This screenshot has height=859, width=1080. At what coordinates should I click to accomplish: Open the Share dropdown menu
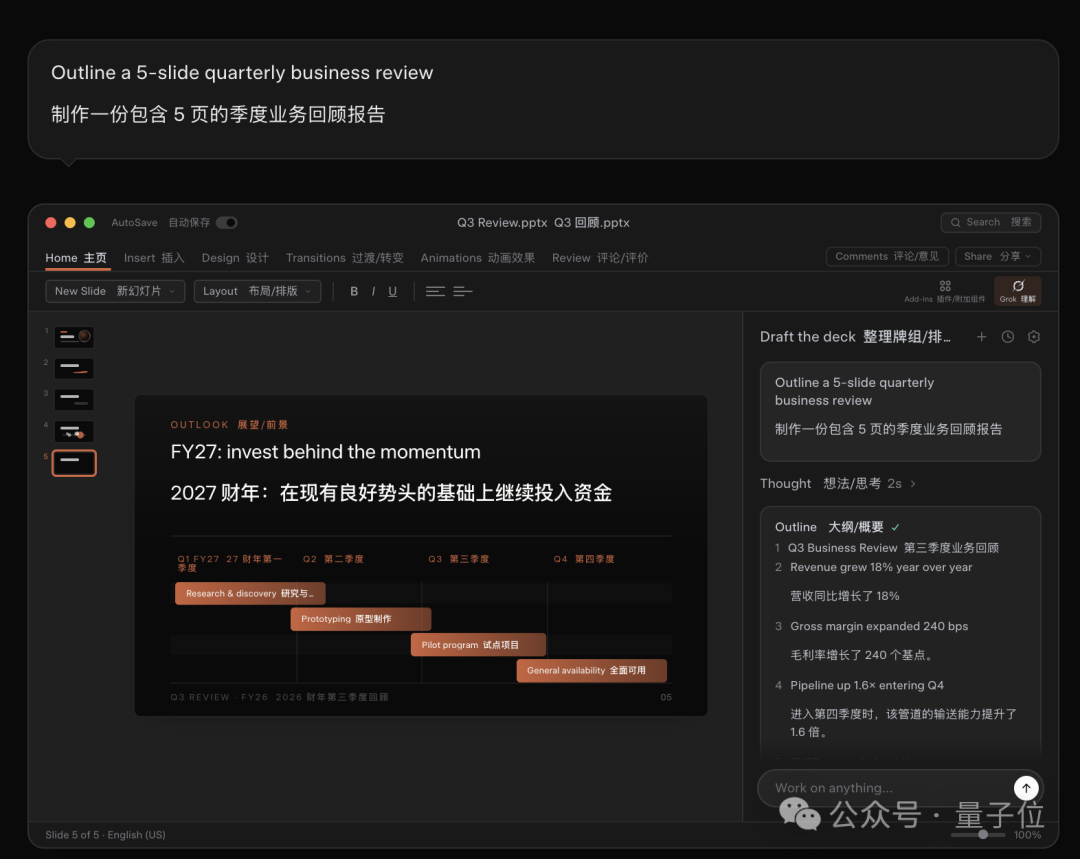click(998, 256)
